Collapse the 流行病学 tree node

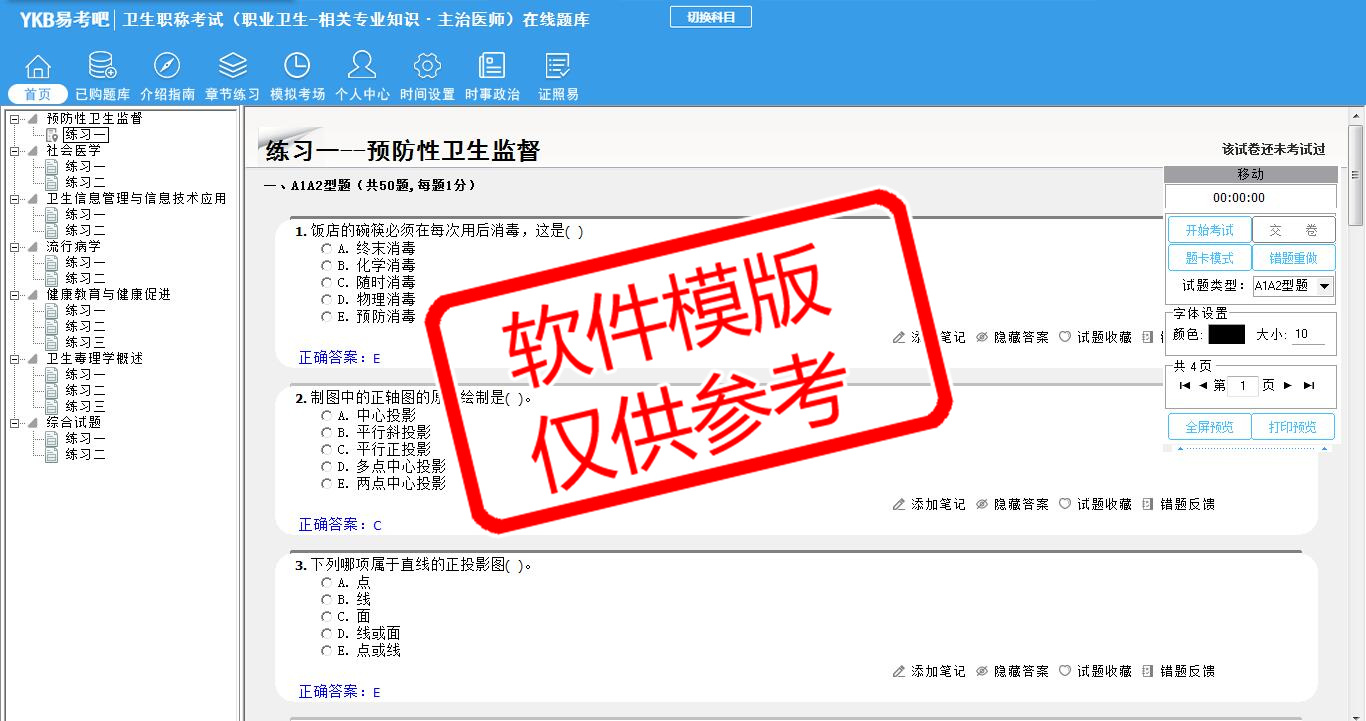[x=14, y=247]
